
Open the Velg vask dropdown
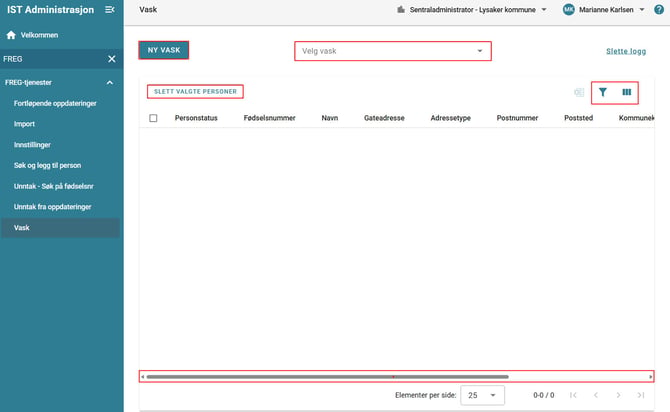393,51
